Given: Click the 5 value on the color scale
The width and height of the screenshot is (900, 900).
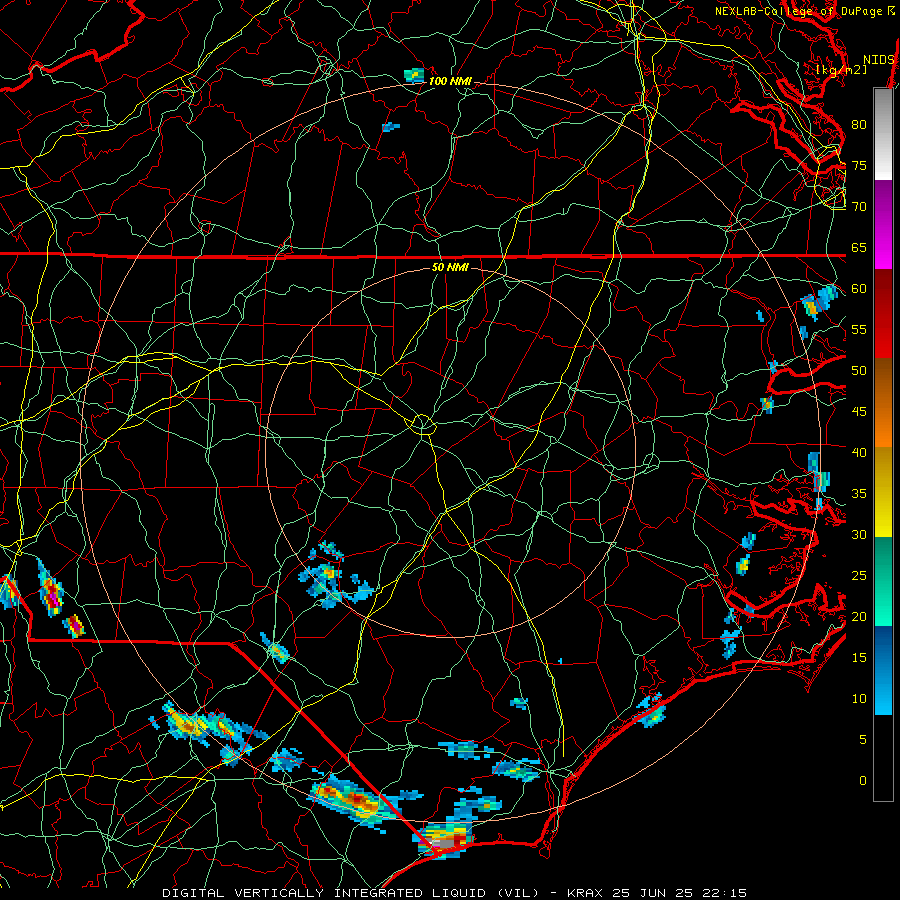Looking at the screenshot, I should 863,739.
